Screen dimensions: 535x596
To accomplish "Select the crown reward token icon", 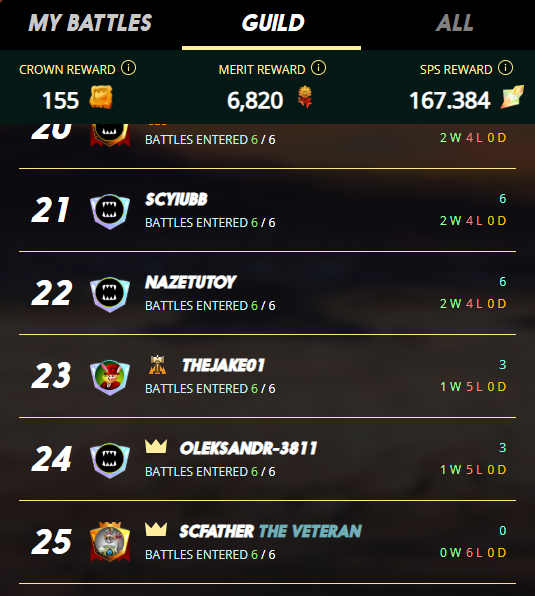I will coord(101,97).
